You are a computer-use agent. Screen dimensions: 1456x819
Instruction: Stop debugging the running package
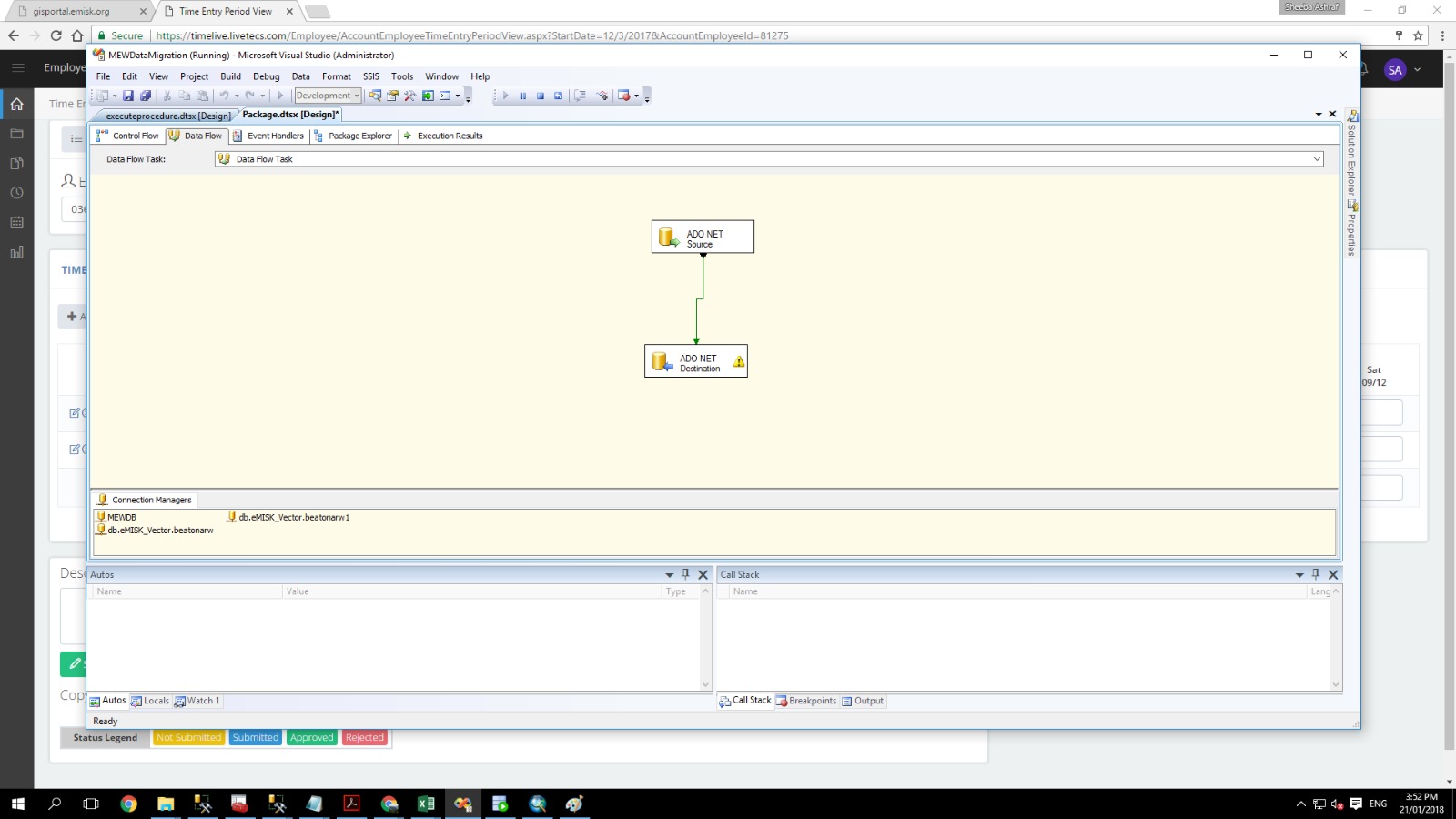point(541,96)
